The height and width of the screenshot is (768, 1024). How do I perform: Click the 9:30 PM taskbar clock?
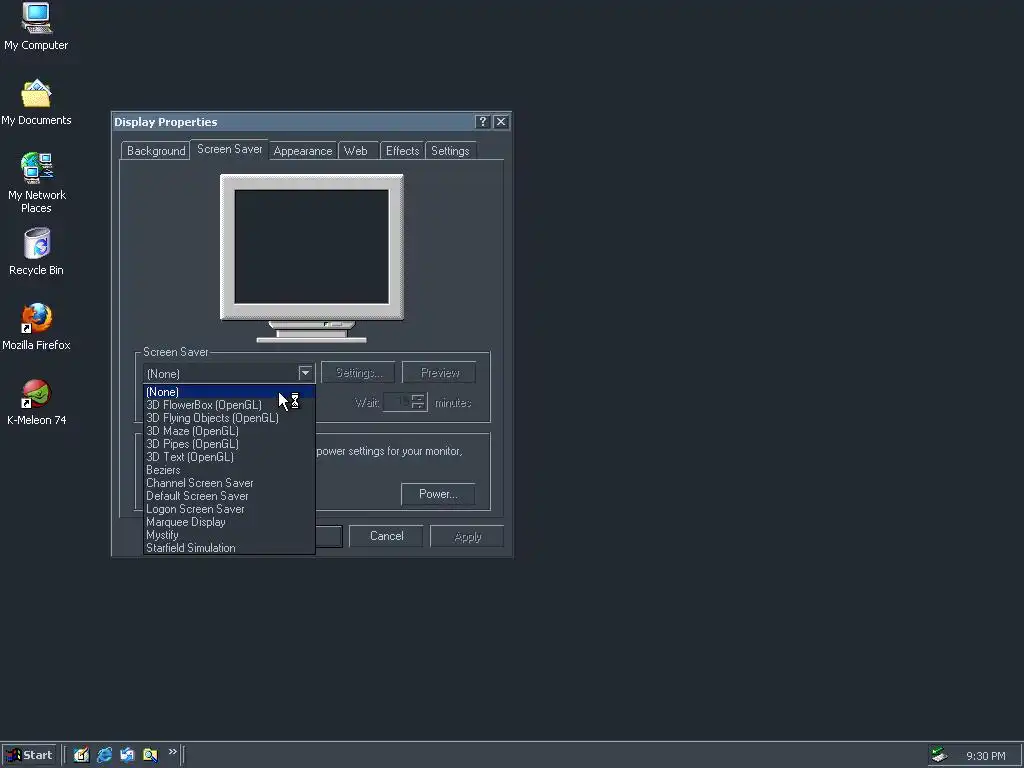[x=985, y=756]
